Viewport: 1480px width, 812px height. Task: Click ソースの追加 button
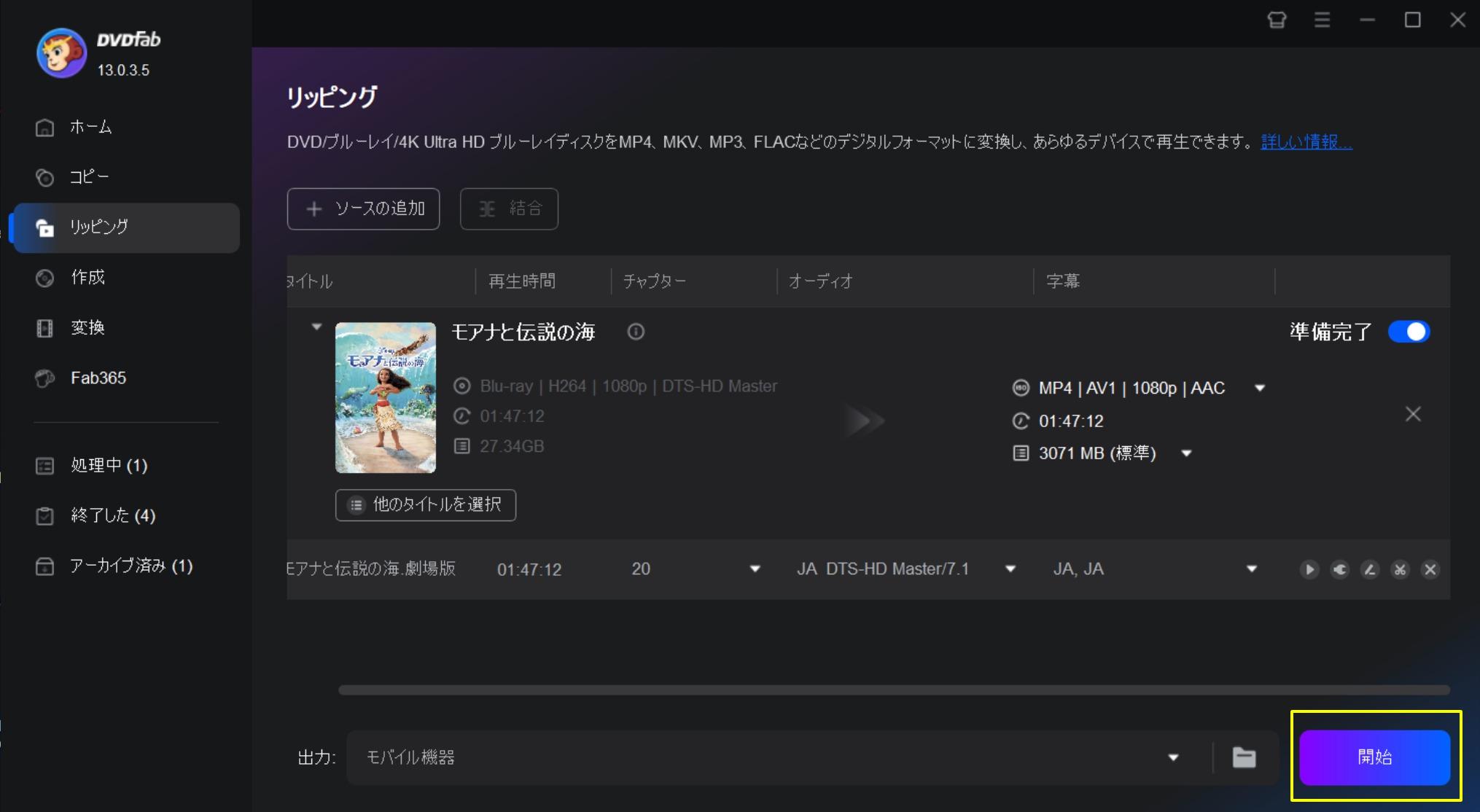tap(363, 209)
